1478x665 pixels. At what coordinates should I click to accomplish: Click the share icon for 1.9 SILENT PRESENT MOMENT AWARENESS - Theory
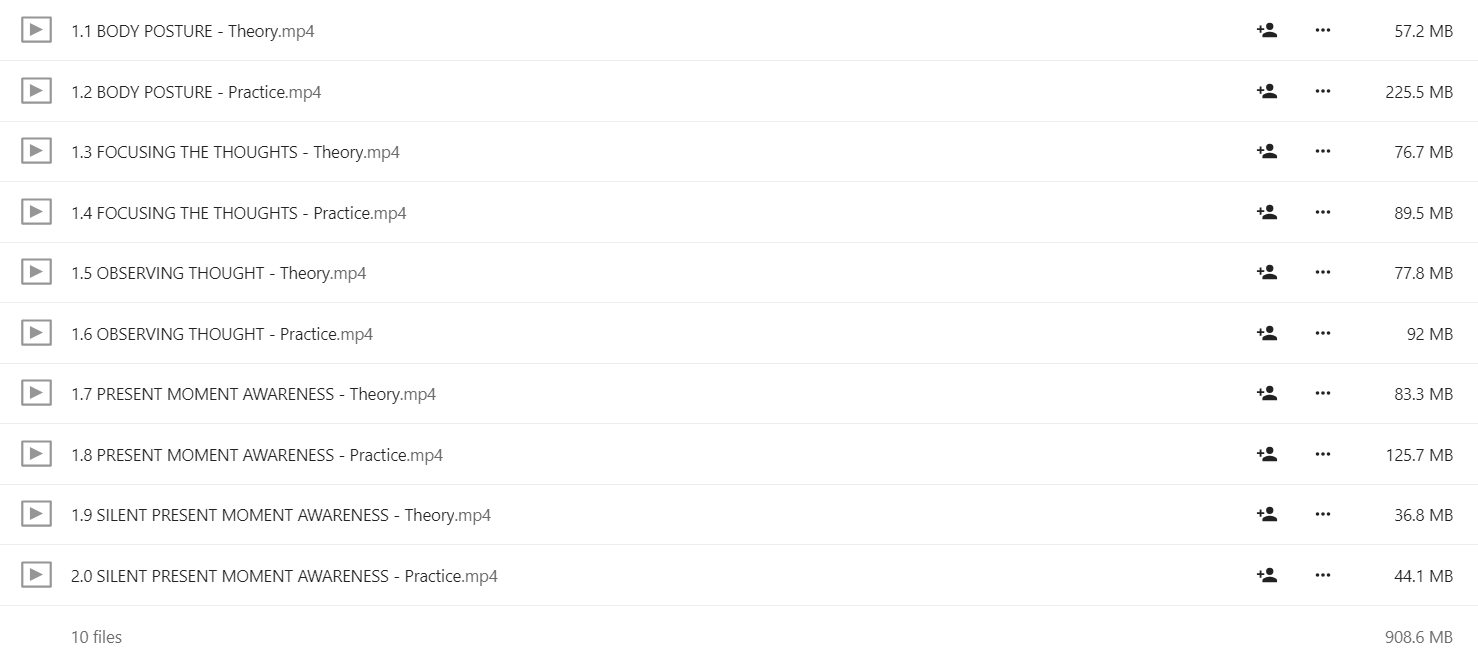[1266, 514]
